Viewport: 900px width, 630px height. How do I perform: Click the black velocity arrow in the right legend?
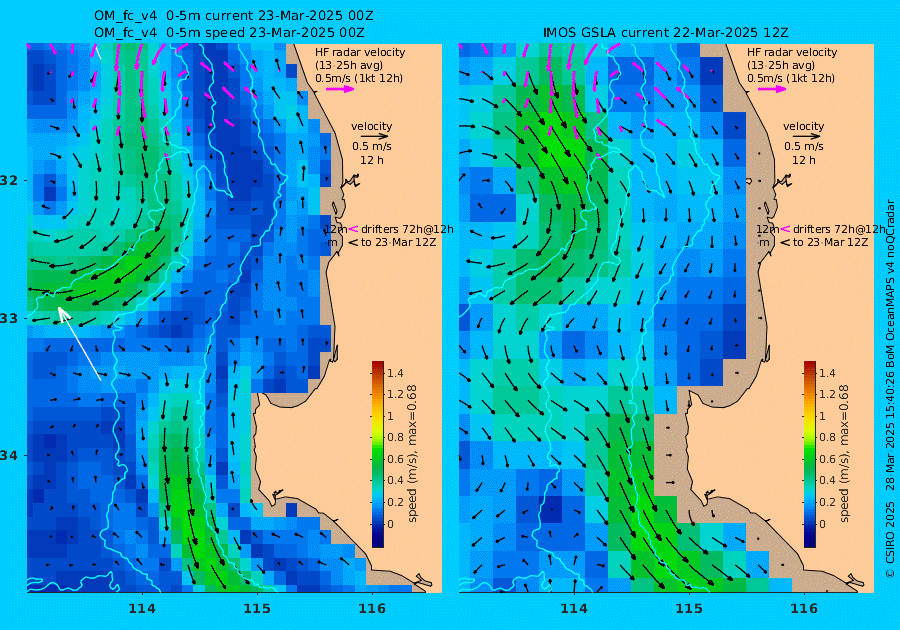click(x=806, y=137)
